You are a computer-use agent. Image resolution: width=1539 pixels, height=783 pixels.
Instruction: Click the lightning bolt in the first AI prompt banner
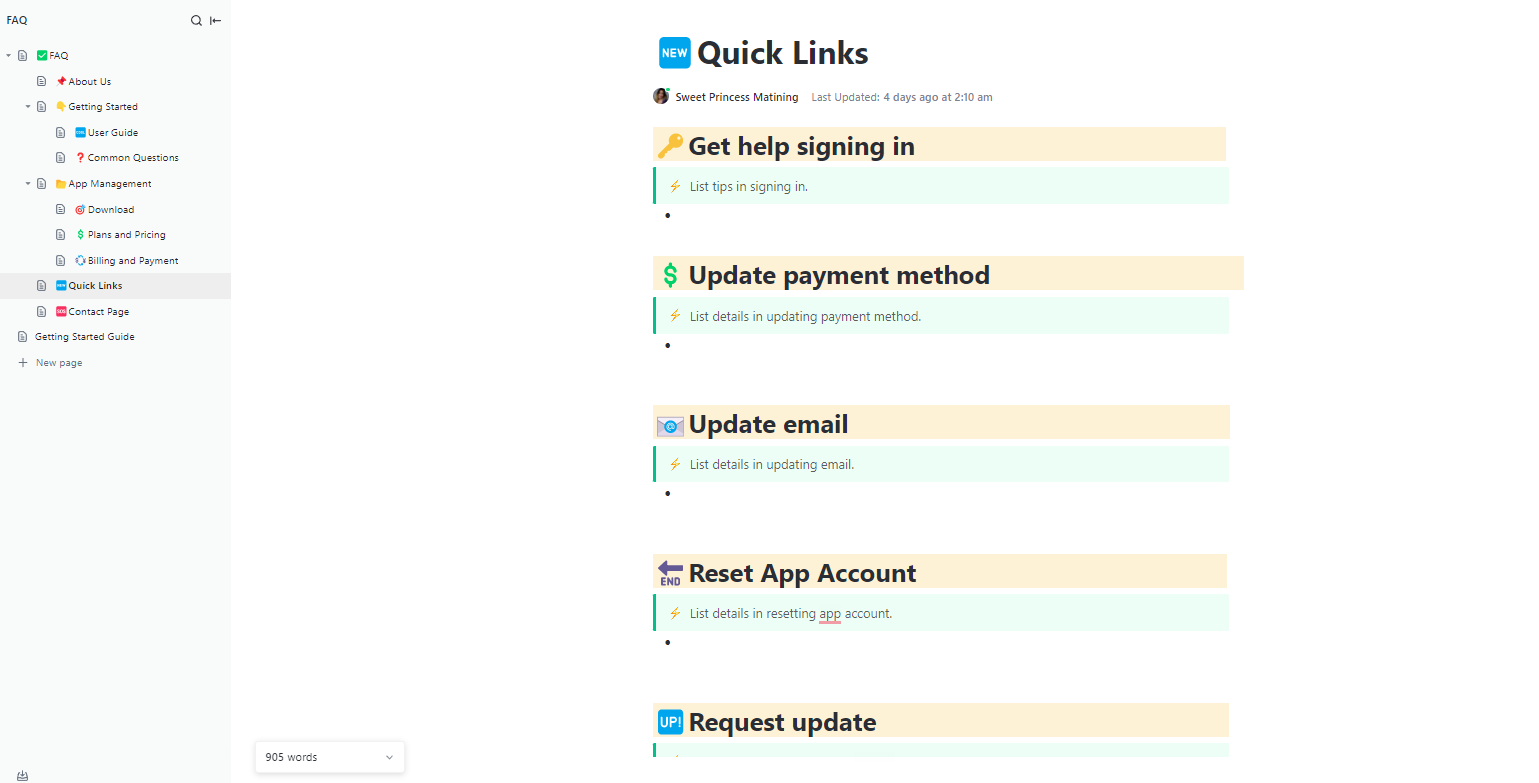click(x=674, y=185)
